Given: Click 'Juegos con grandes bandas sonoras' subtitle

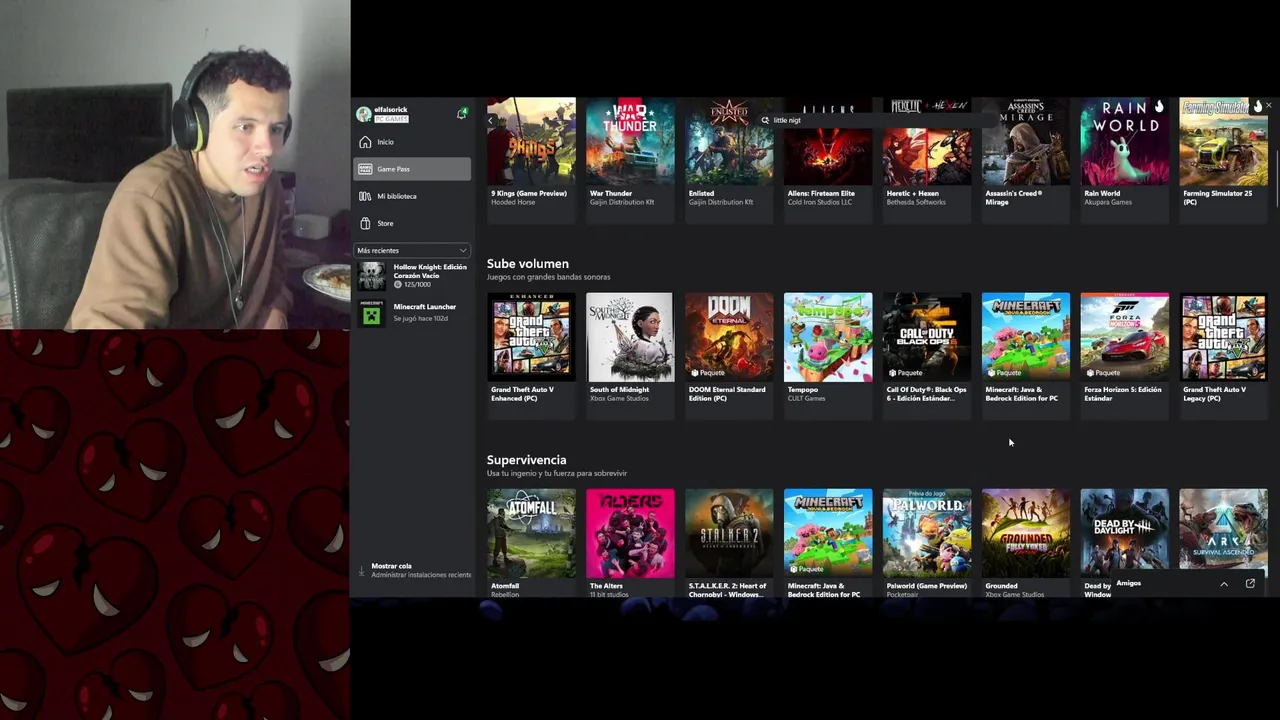Looking at the screenshot, I should pos(548,277).
